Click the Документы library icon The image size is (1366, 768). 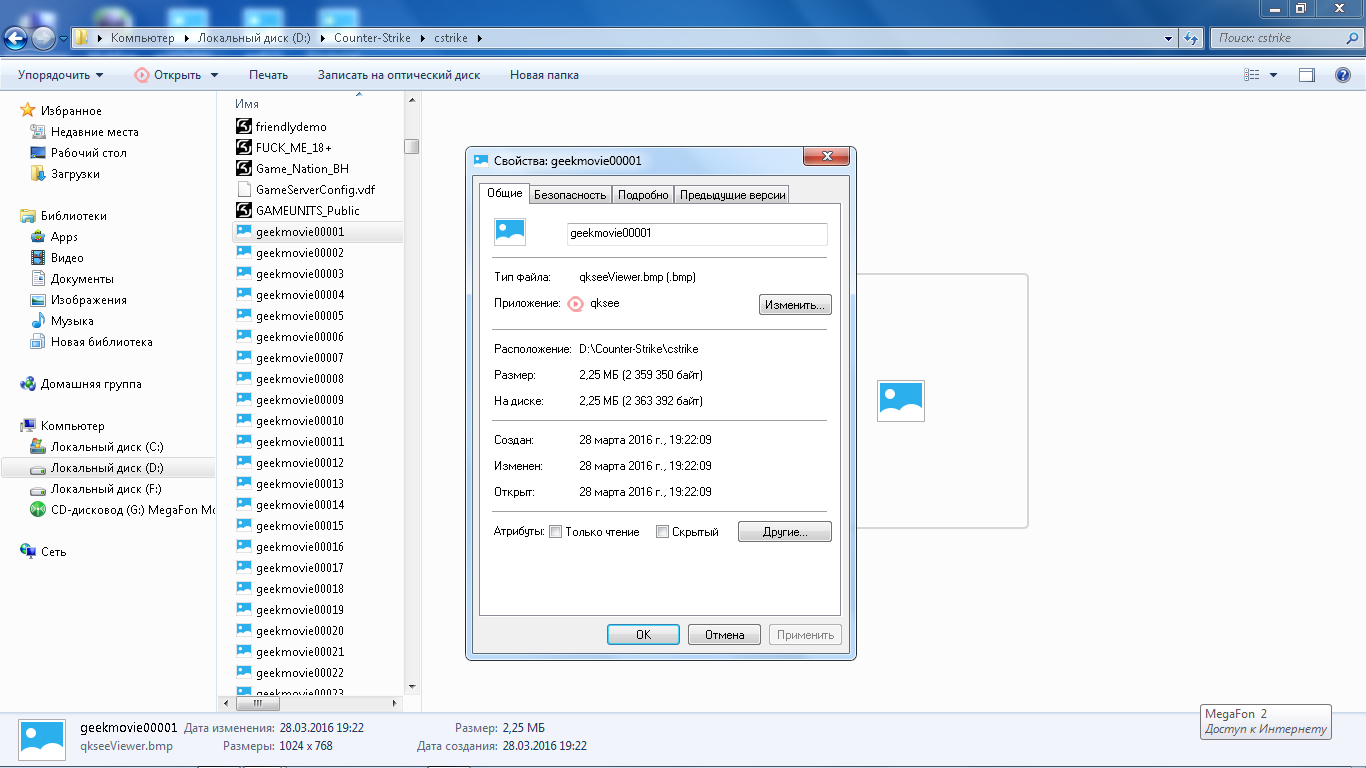pyautogui.click(x=38, y=279)
